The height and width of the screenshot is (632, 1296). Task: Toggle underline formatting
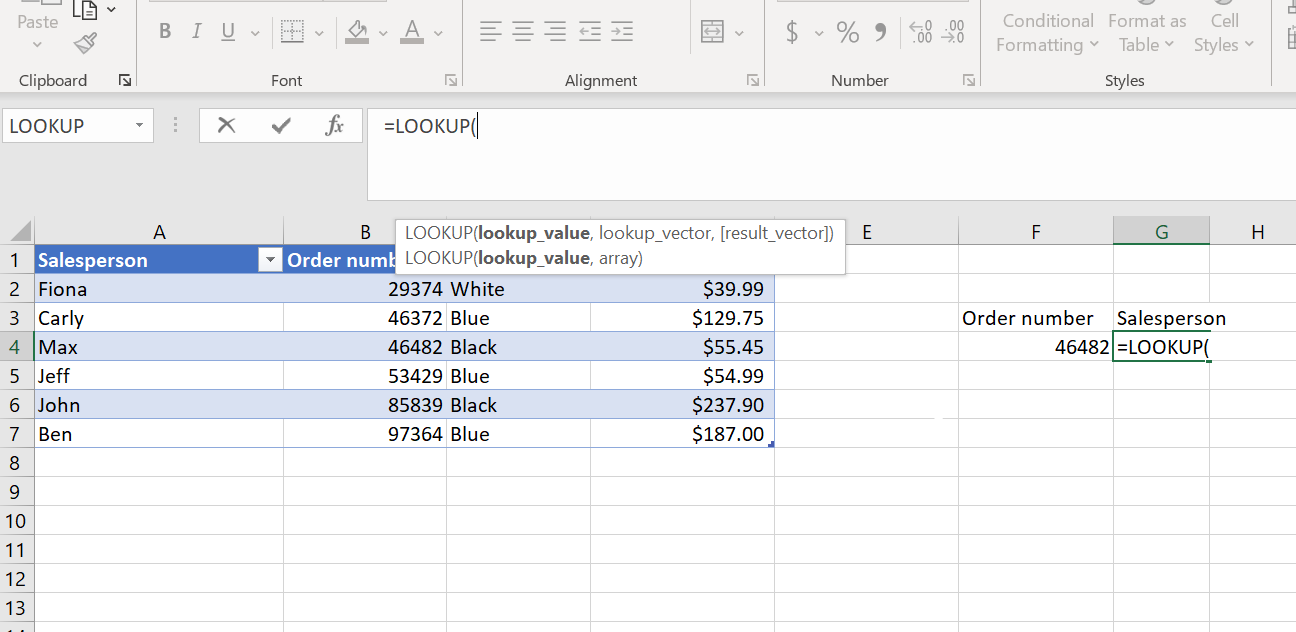(x=228, y=31)
